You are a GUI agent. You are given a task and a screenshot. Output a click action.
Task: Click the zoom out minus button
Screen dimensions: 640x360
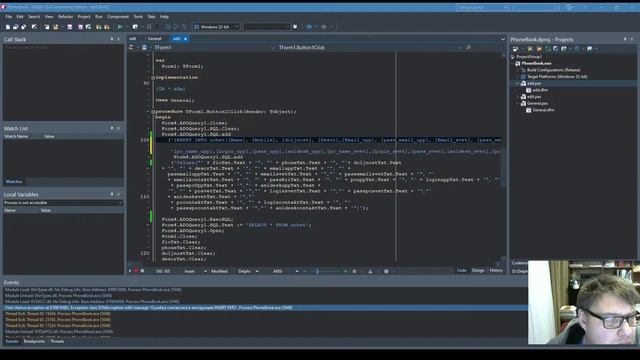(305, 271)
